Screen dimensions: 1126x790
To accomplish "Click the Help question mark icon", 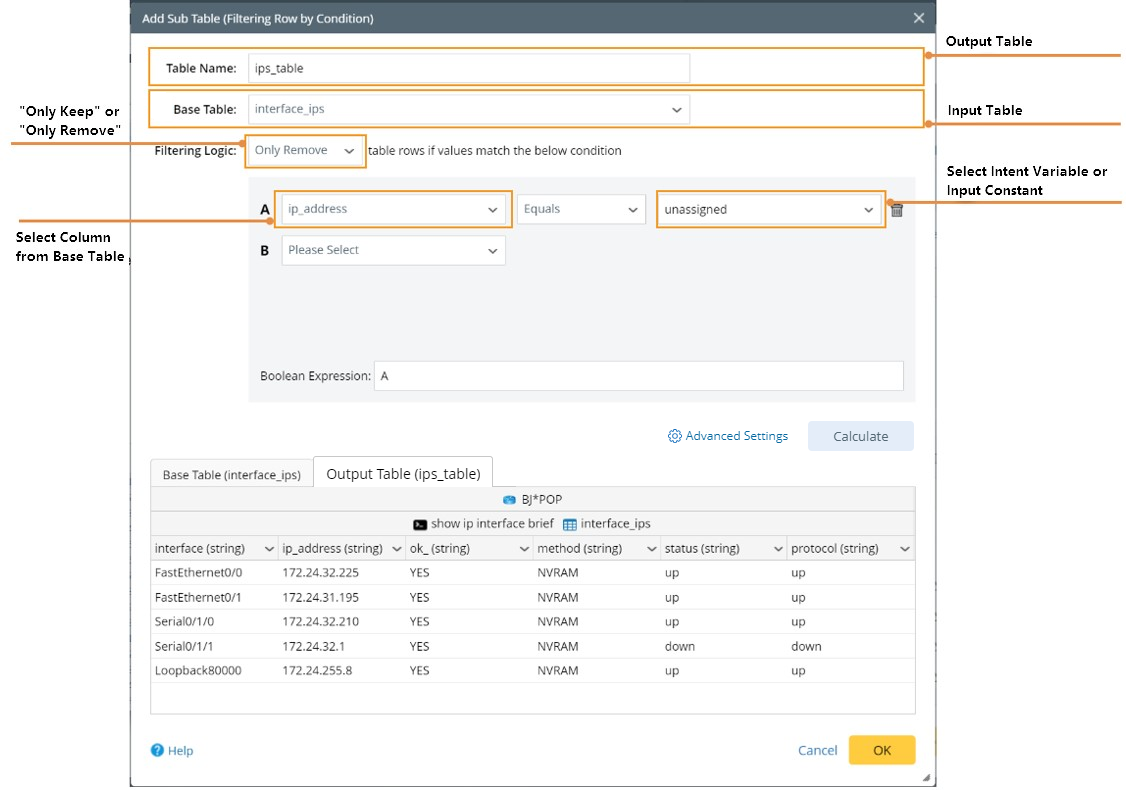I will click(157, 750).
